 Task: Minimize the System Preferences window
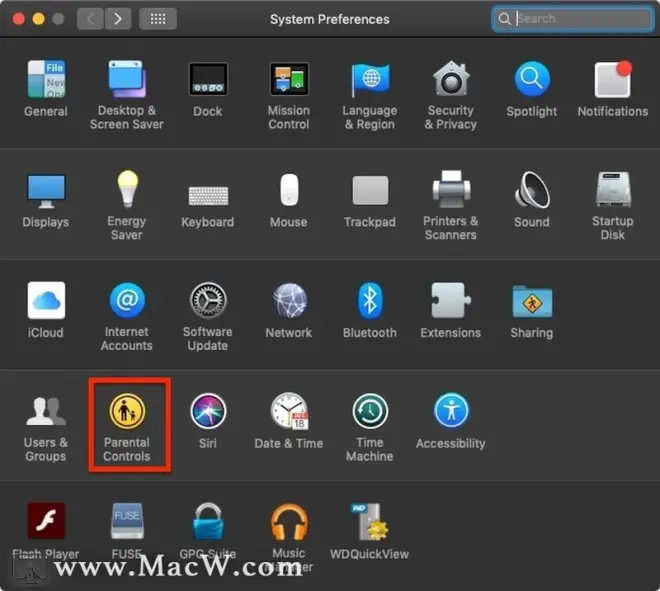coord(38,19)
